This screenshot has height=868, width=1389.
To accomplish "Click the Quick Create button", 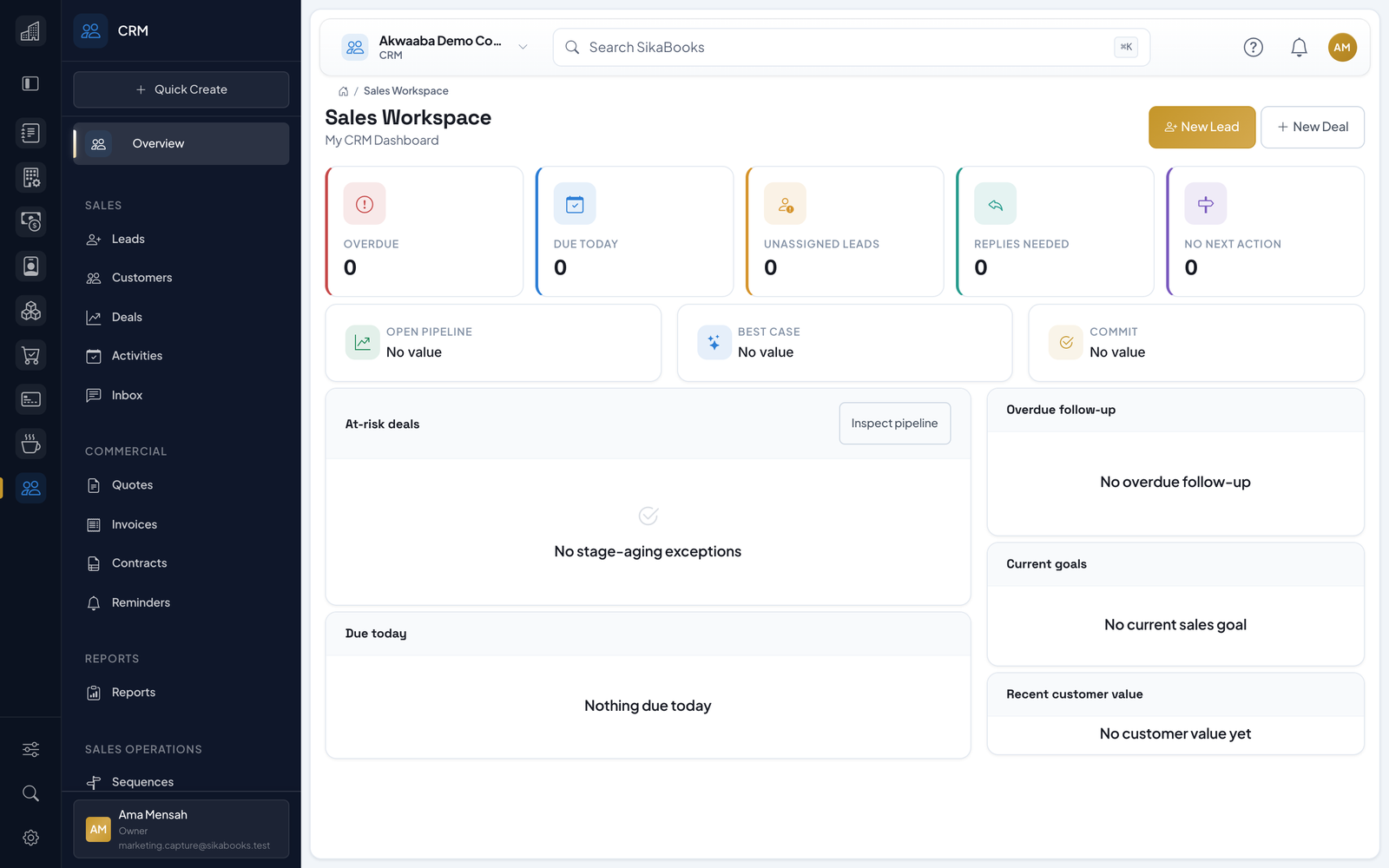I will coord(181,89).
